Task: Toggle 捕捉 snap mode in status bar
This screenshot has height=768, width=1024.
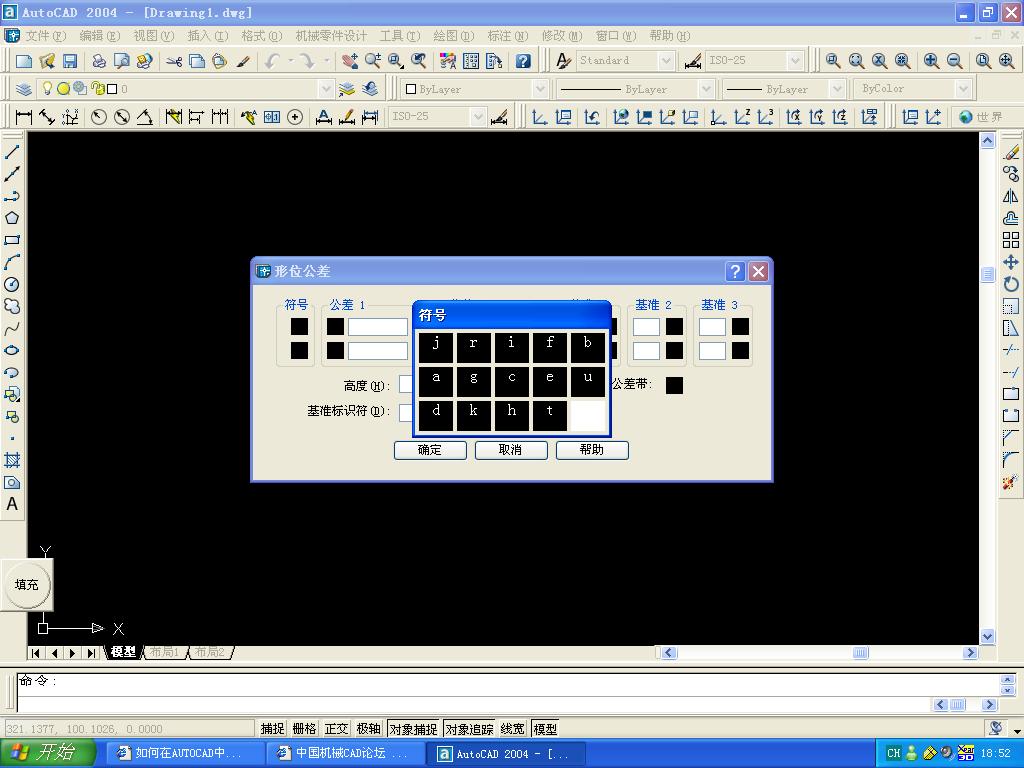Action: 272,729
